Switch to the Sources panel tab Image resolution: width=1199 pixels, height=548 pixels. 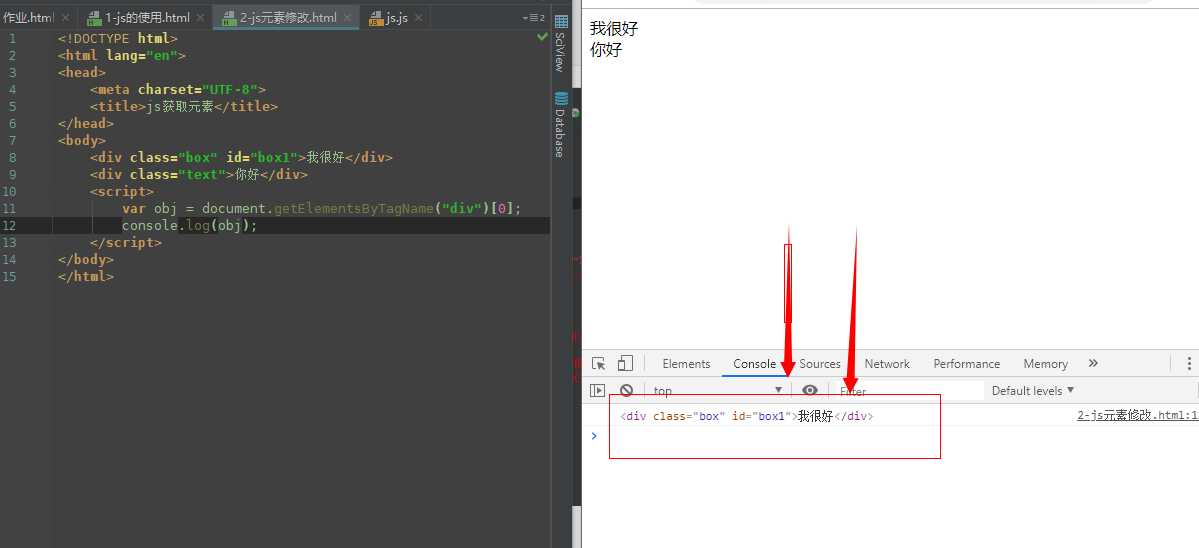click(820, 364)
